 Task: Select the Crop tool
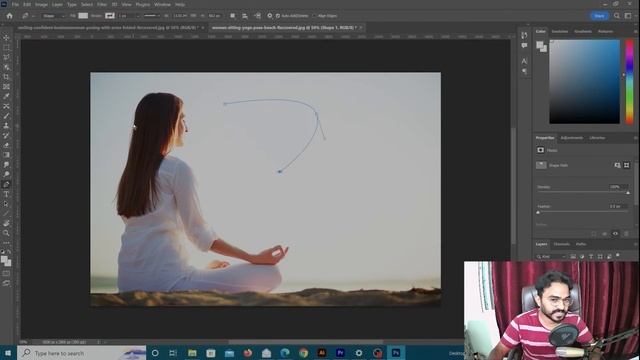coord(6,77)
